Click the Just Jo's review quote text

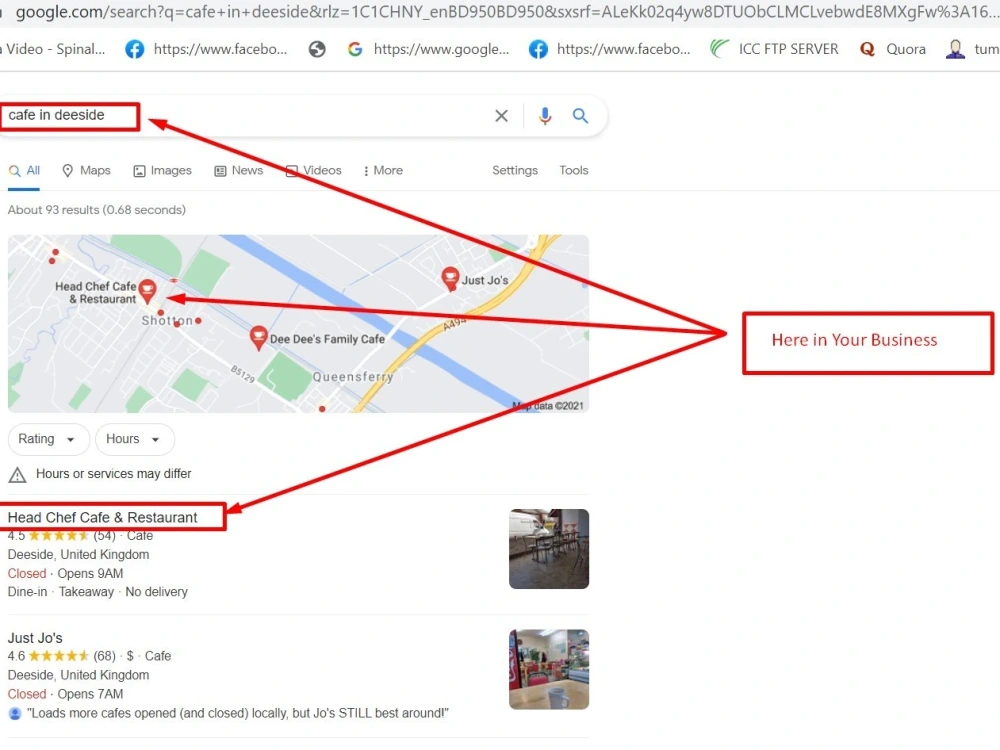(238, 713)
